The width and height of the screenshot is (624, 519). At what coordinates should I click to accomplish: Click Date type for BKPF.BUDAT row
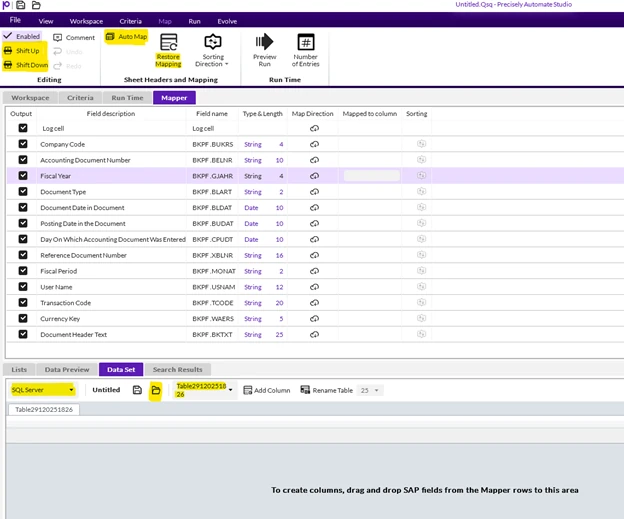251,223
